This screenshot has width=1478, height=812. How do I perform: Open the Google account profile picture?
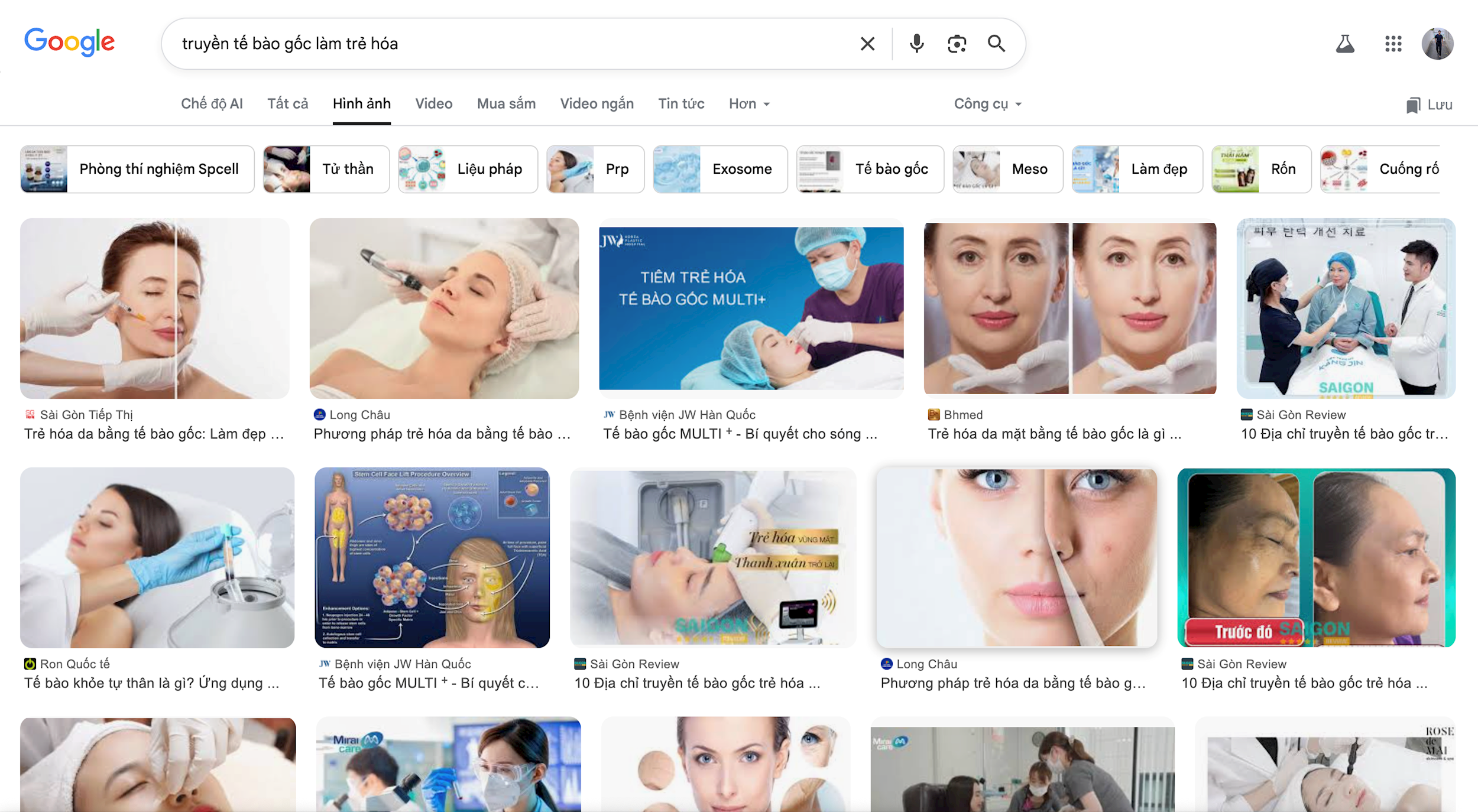point(1437,44)
